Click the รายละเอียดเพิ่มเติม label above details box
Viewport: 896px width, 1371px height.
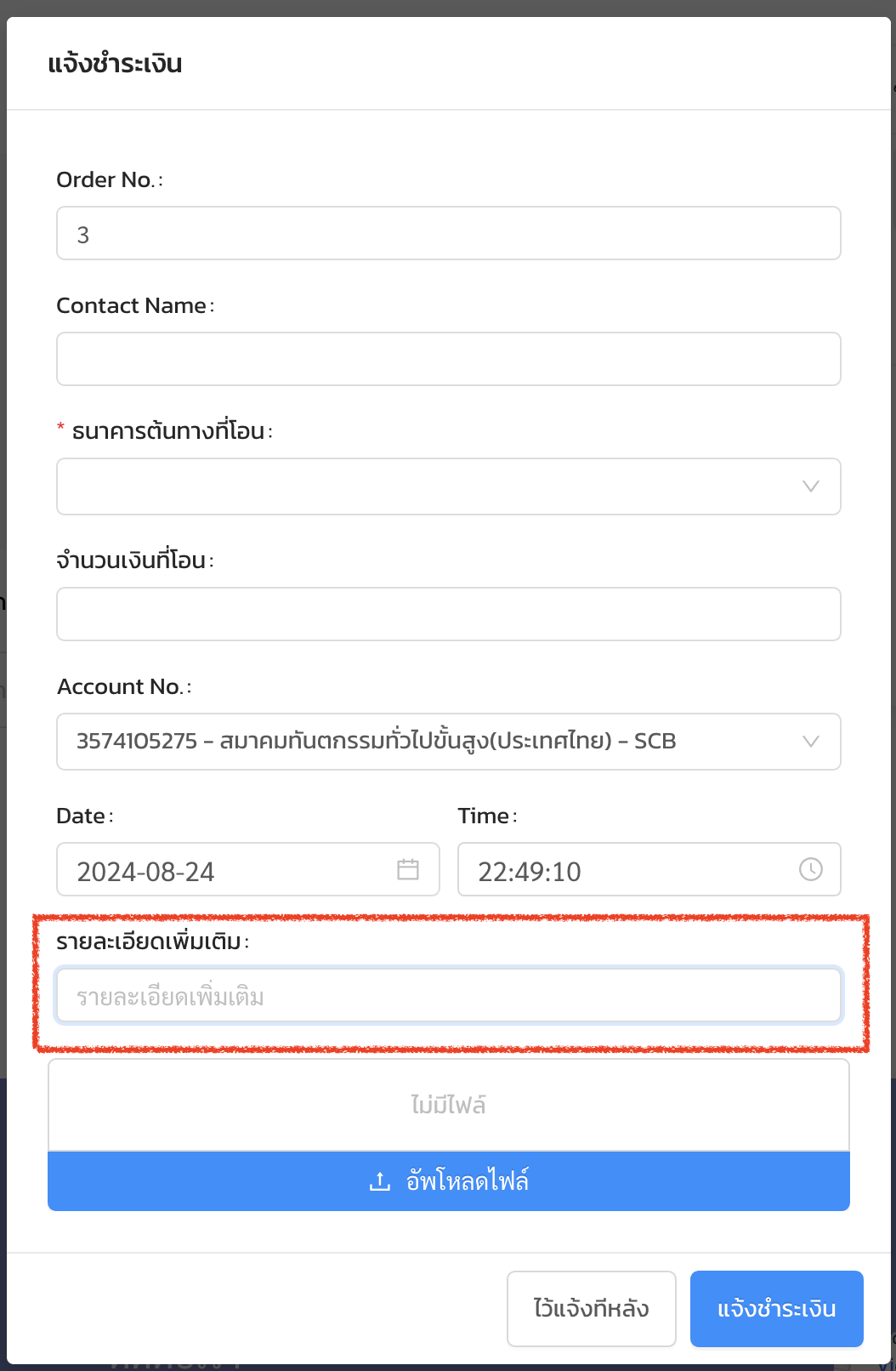(x=149, y=941)
